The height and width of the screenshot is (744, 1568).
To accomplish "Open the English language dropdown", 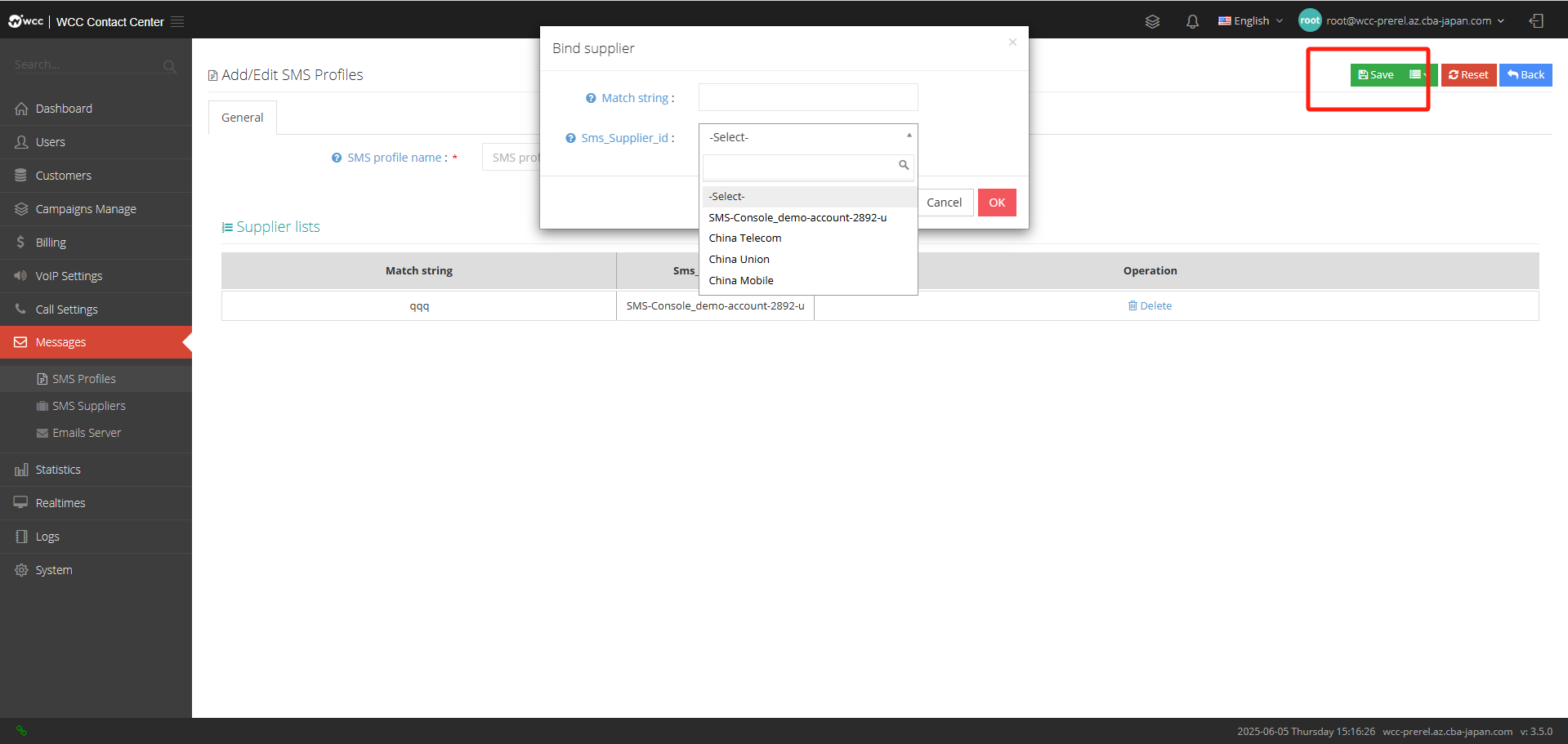I will pos(1250,21).
